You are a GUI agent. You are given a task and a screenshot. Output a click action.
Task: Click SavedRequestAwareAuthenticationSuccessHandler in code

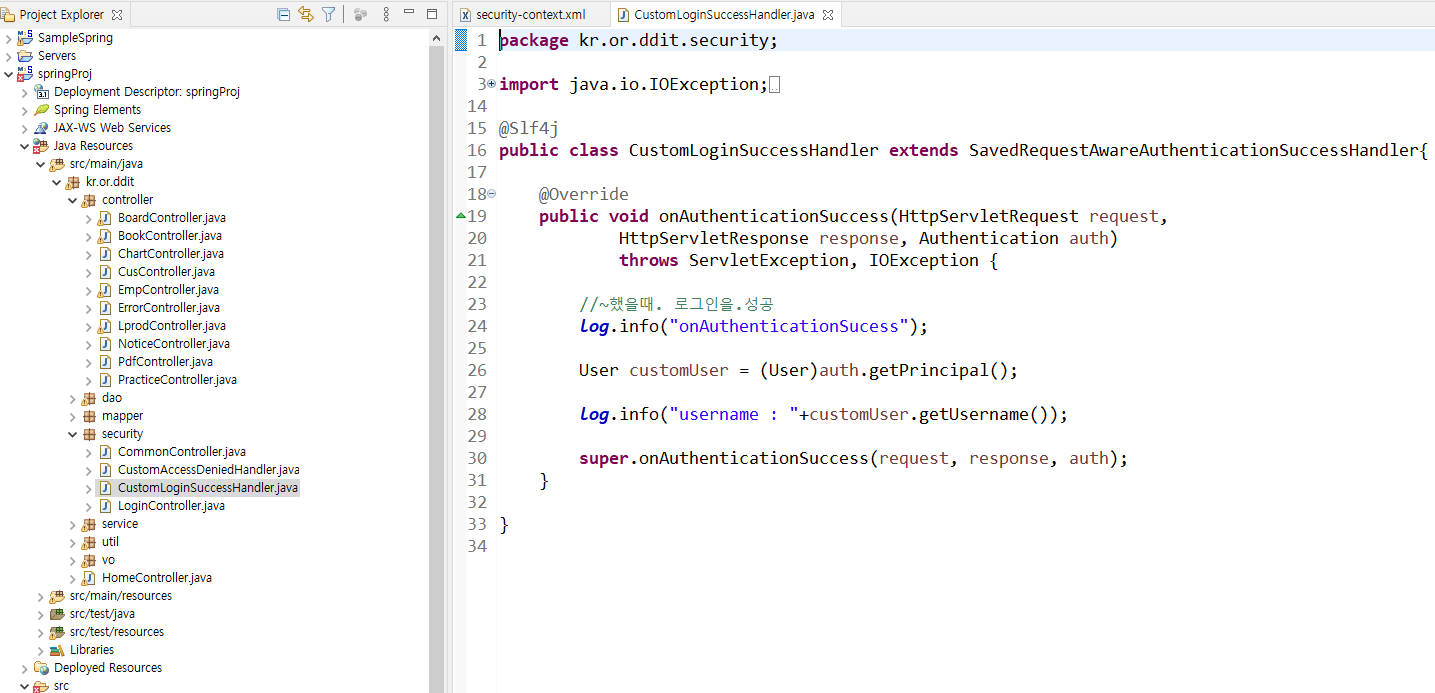point(1193,150)
